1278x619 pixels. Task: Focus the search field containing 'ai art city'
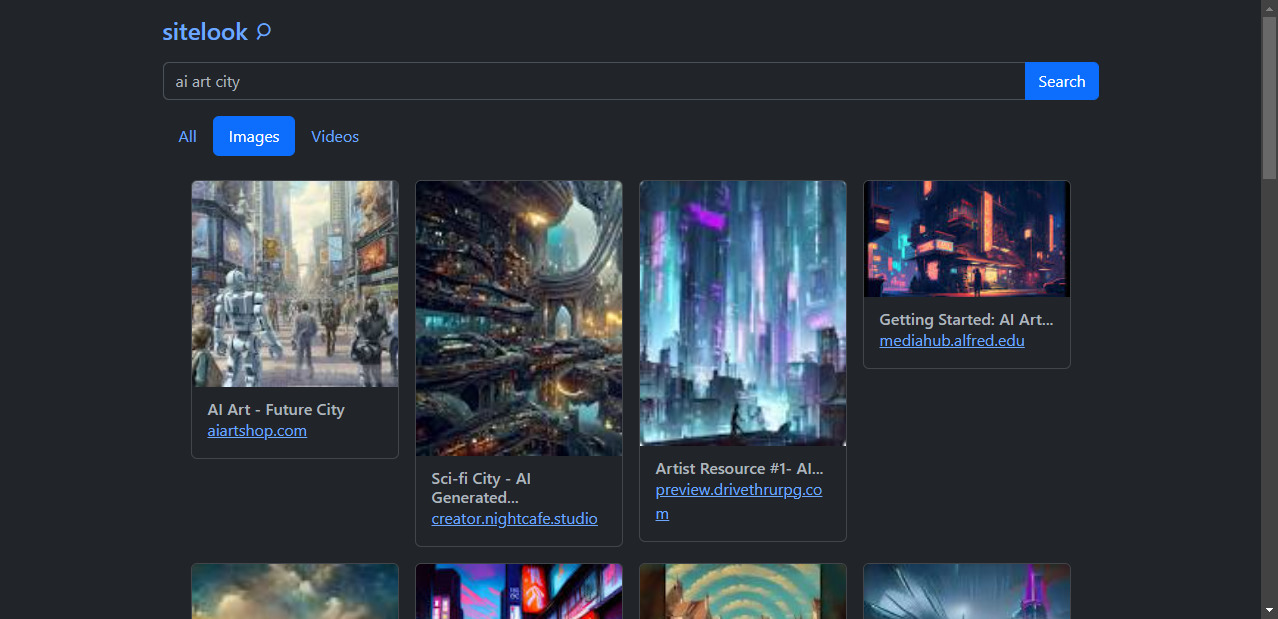coord(594,81)
